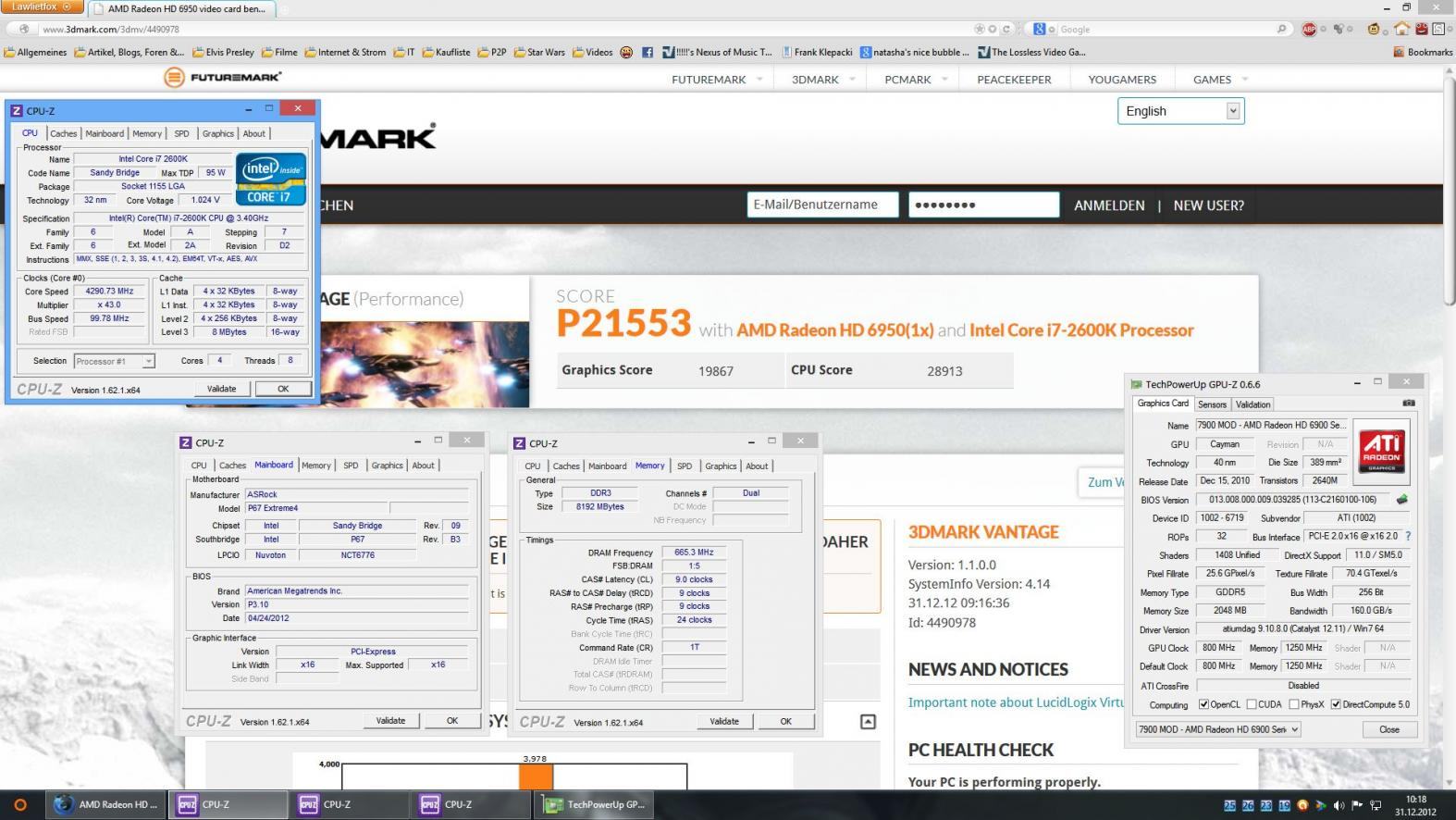Click the tray temperature icon showing 19
Screen dimensions: 1456x820
pos(1285,806)
